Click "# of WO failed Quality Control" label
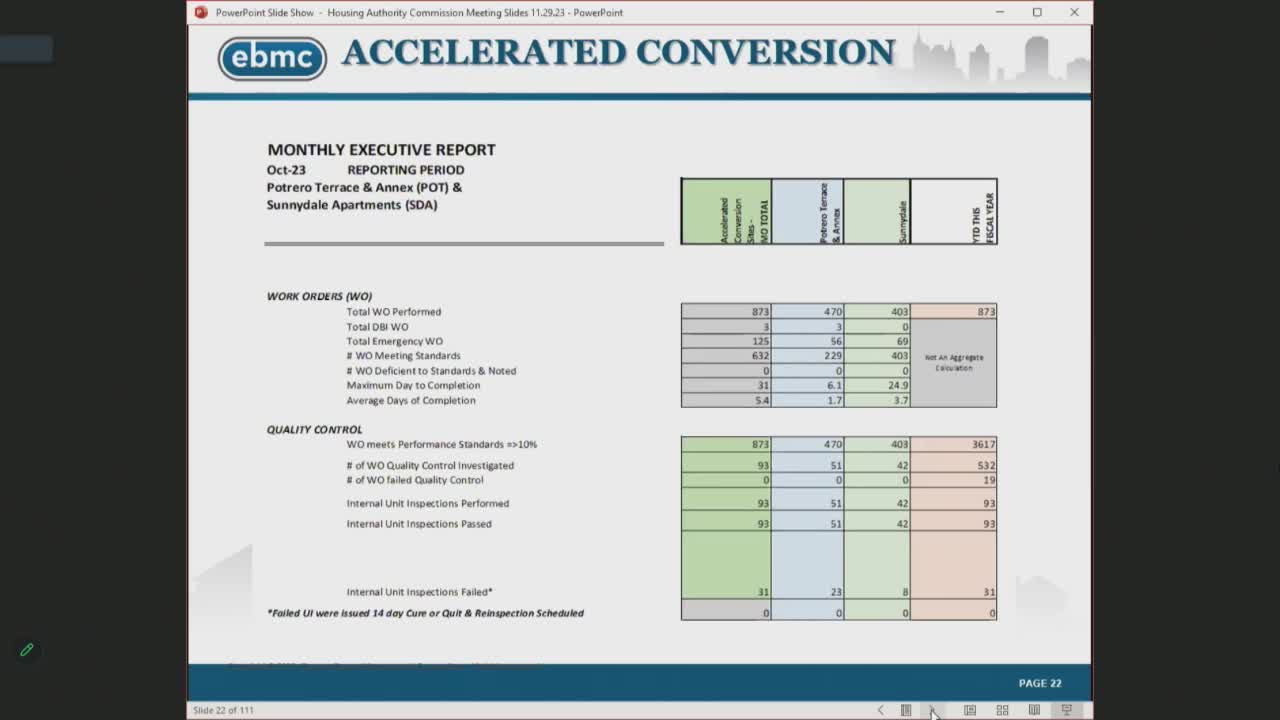Screen dimensions: 1280x720 pos(415,480)
